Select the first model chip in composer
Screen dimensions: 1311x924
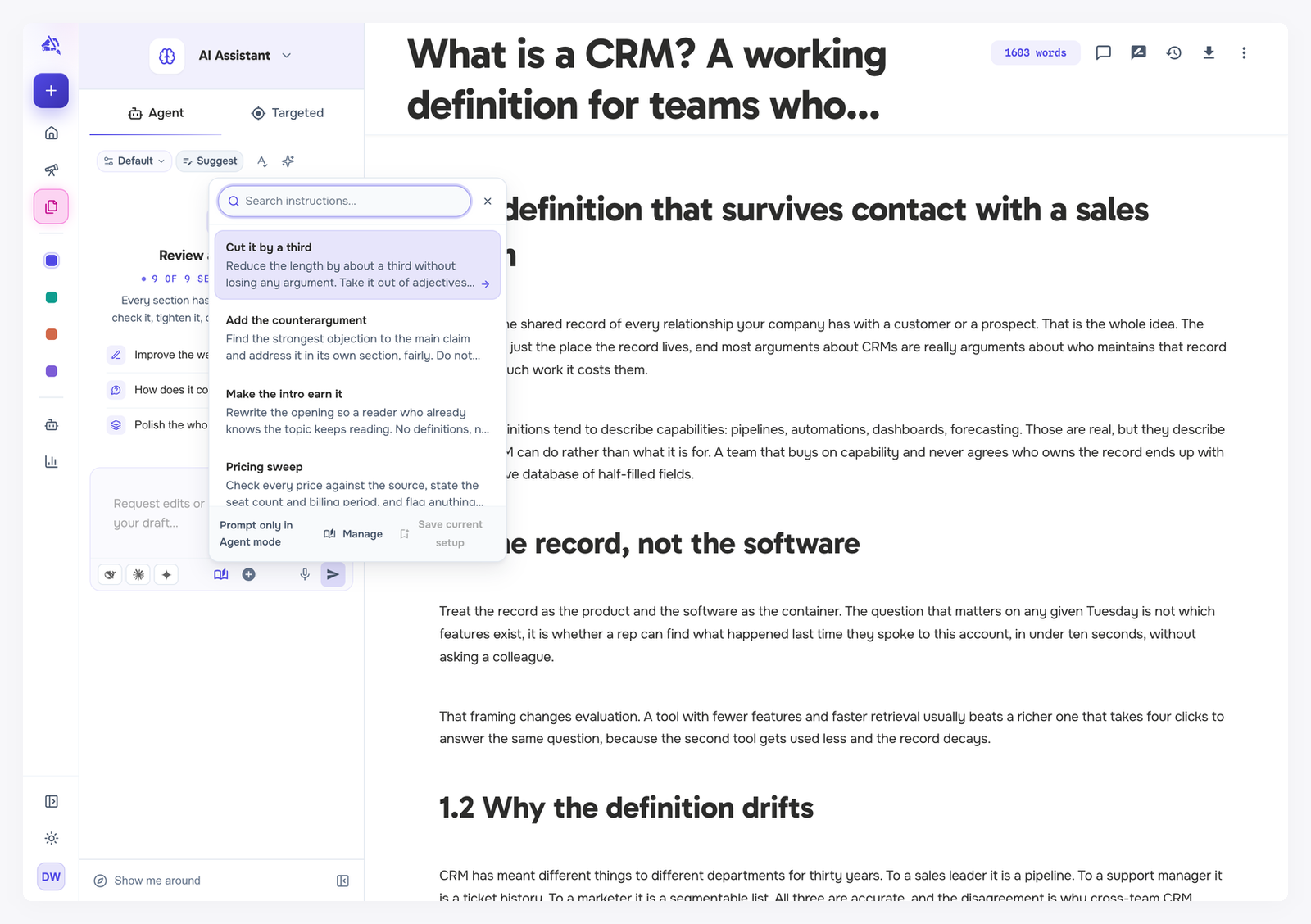110,575
